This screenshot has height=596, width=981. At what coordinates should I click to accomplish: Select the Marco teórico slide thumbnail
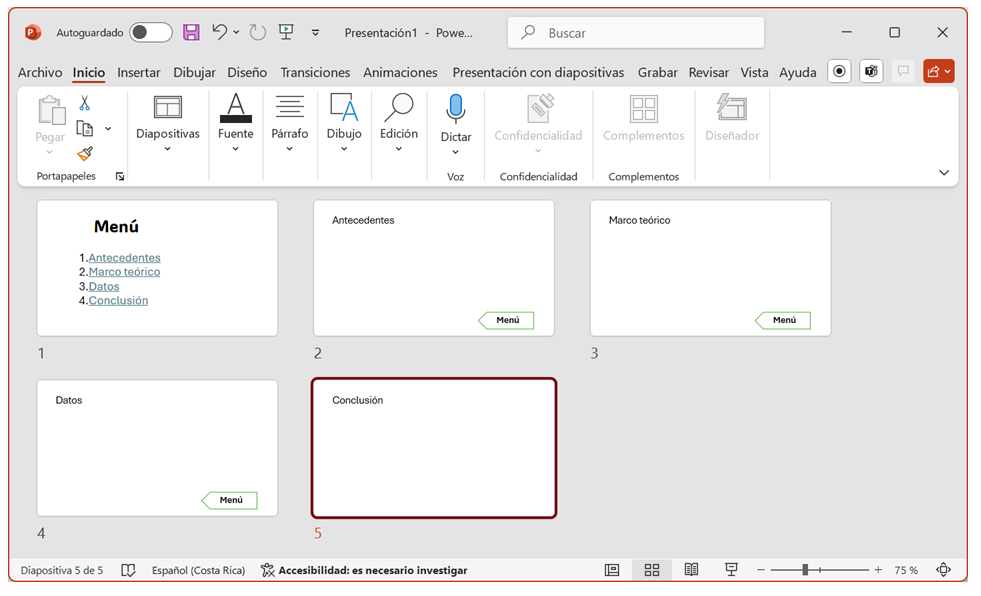pyautogui.click(x=710, y=268)
